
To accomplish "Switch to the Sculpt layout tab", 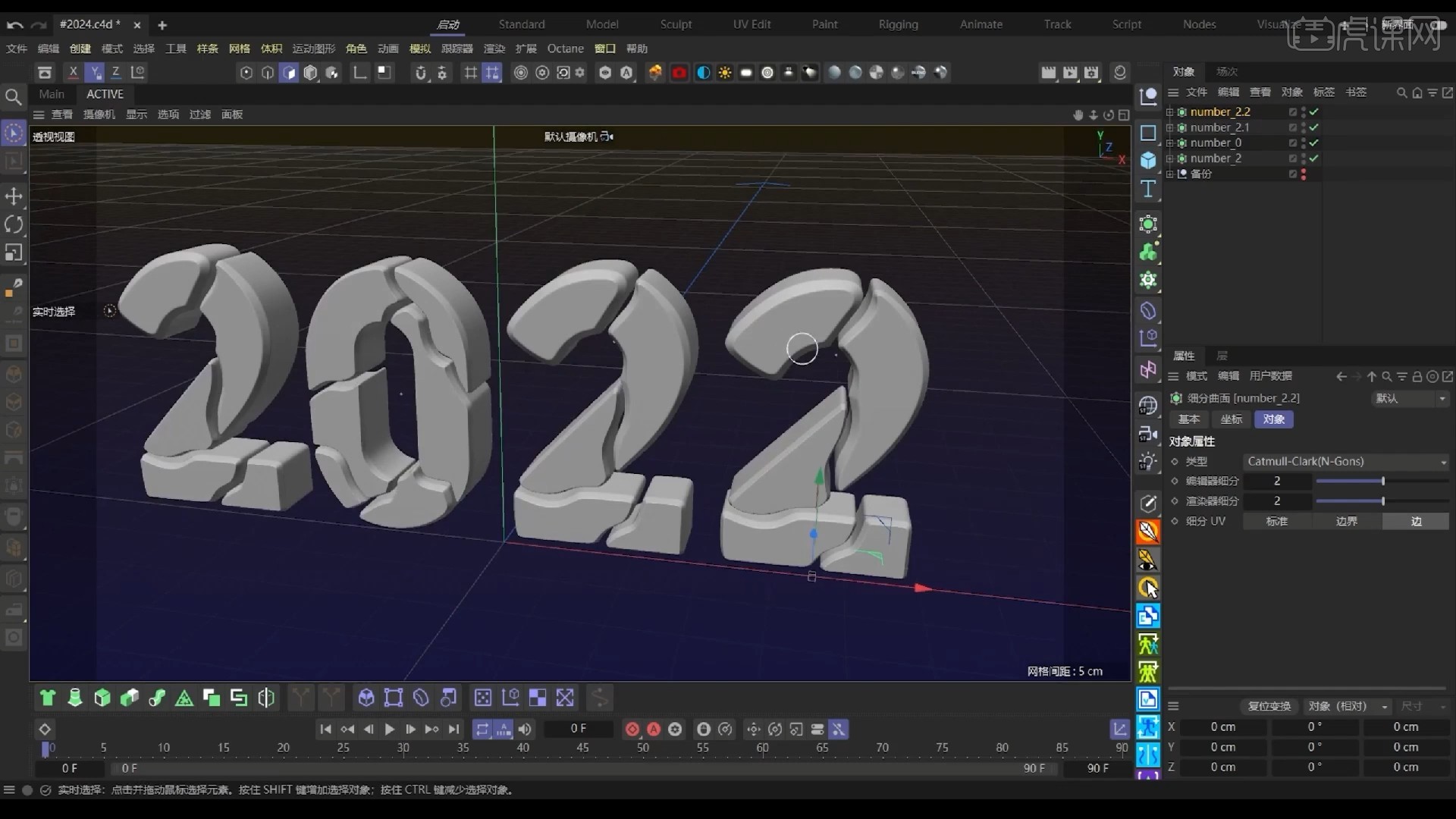I will (676, 24).
